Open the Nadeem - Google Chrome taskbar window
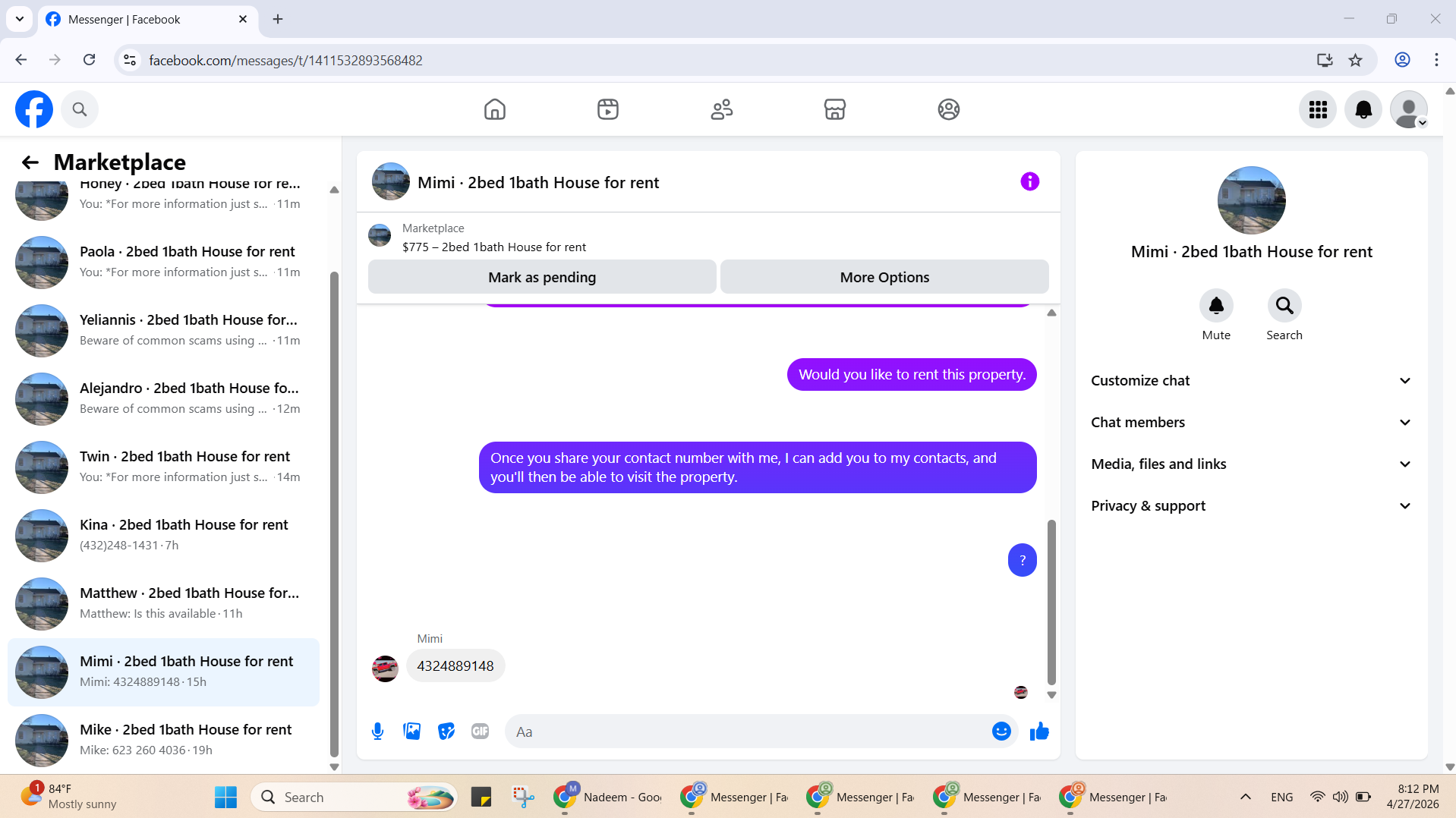1456x818 pixels. [609, 797]
